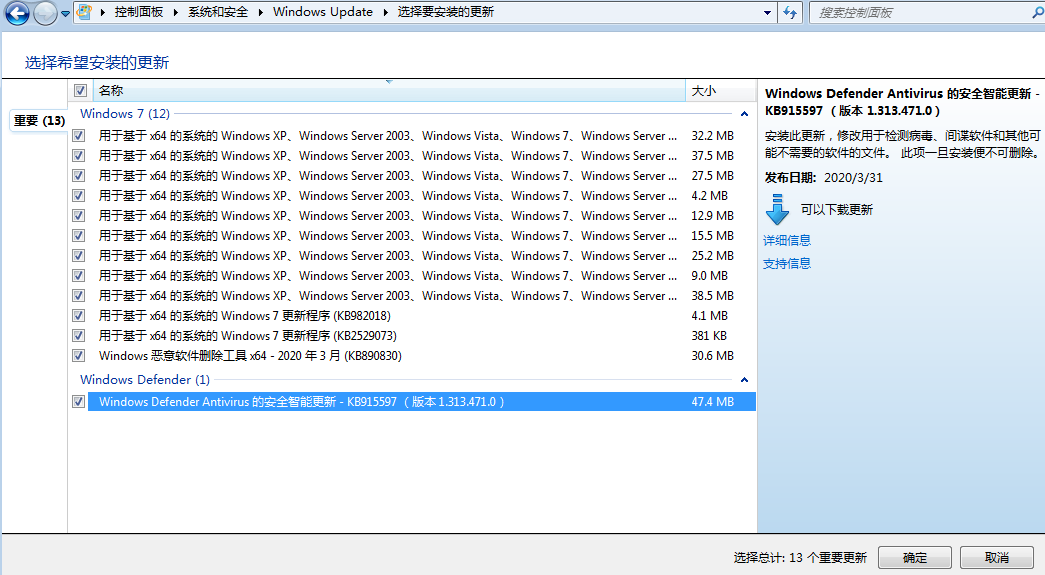Image resolution: width=1045 pixels, height=575 pixels.
Task: Click the search magnifier icon
Action: 1038,13
